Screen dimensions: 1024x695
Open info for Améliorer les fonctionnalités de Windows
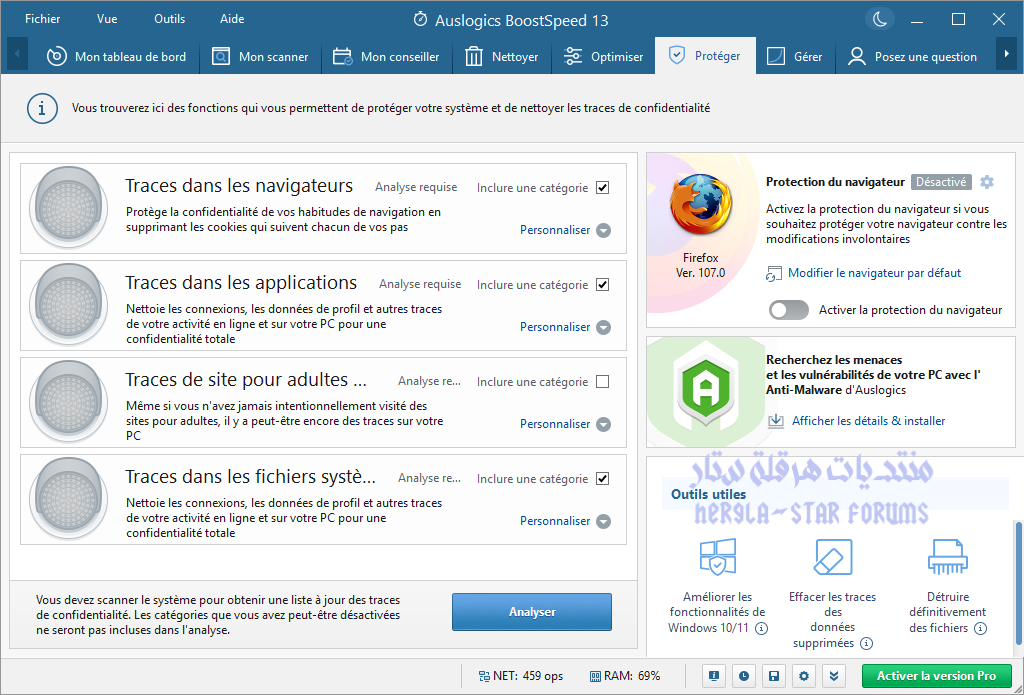761,628
